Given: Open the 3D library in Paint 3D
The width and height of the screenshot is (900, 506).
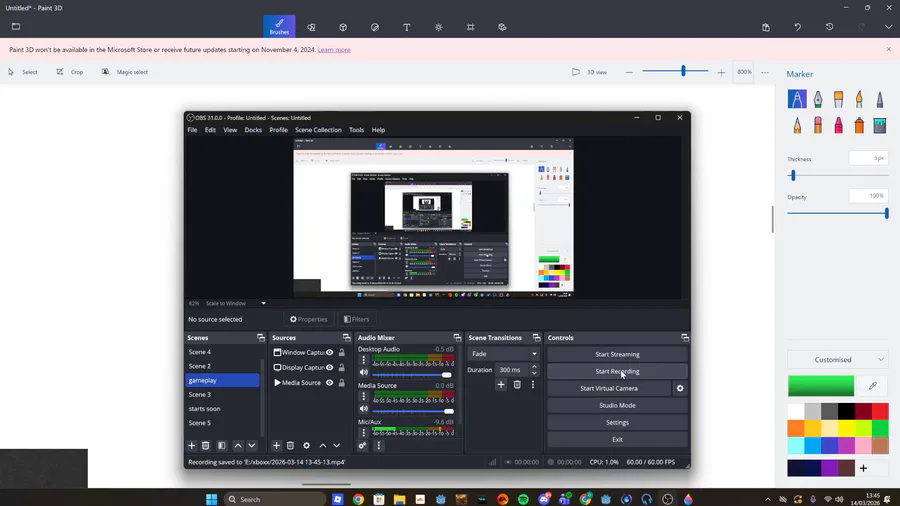Looking at the screenshot, I should pos(502,27).
